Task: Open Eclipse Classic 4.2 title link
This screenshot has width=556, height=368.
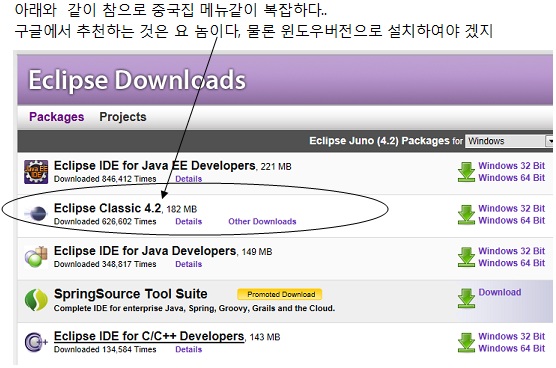Action: coord(108,208)
